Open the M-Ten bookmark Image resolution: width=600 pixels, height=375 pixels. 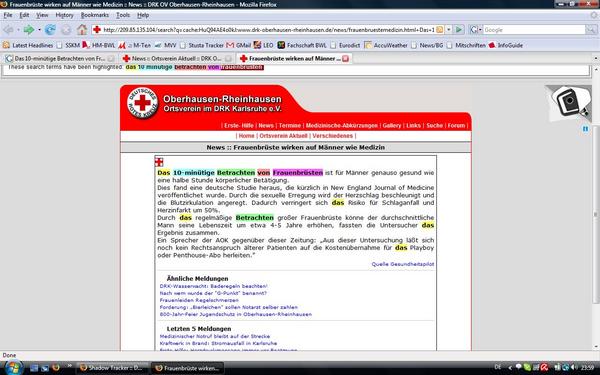point(134,45)
